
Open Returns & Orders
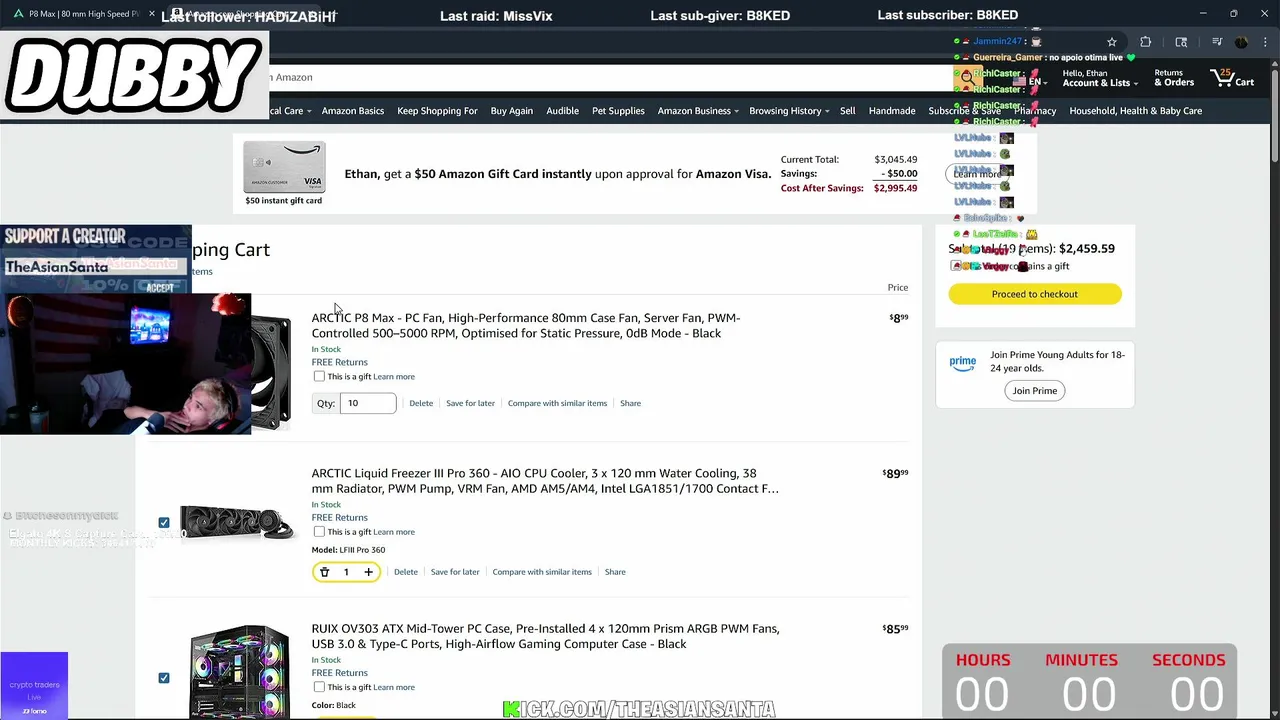coord(1174,78)
